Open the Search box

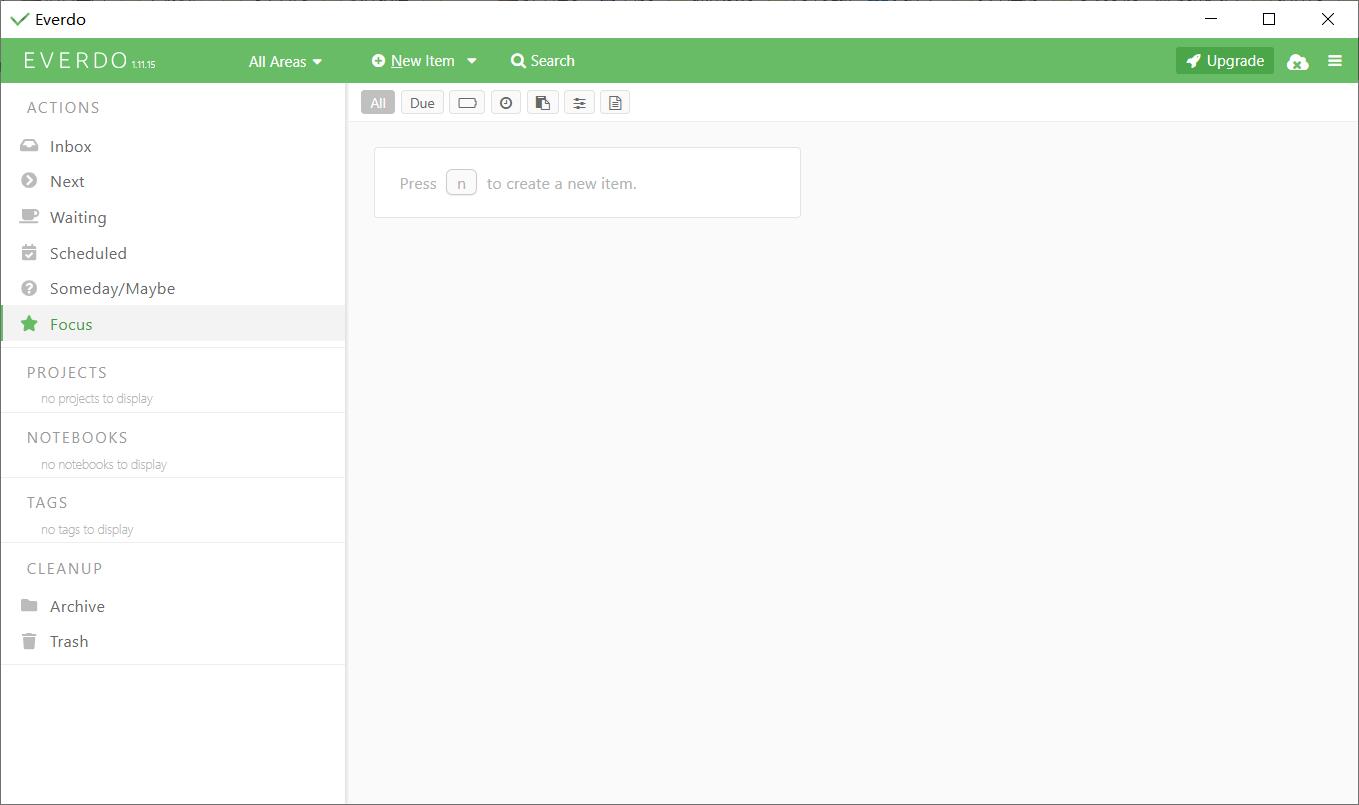[x=543, y=61]
